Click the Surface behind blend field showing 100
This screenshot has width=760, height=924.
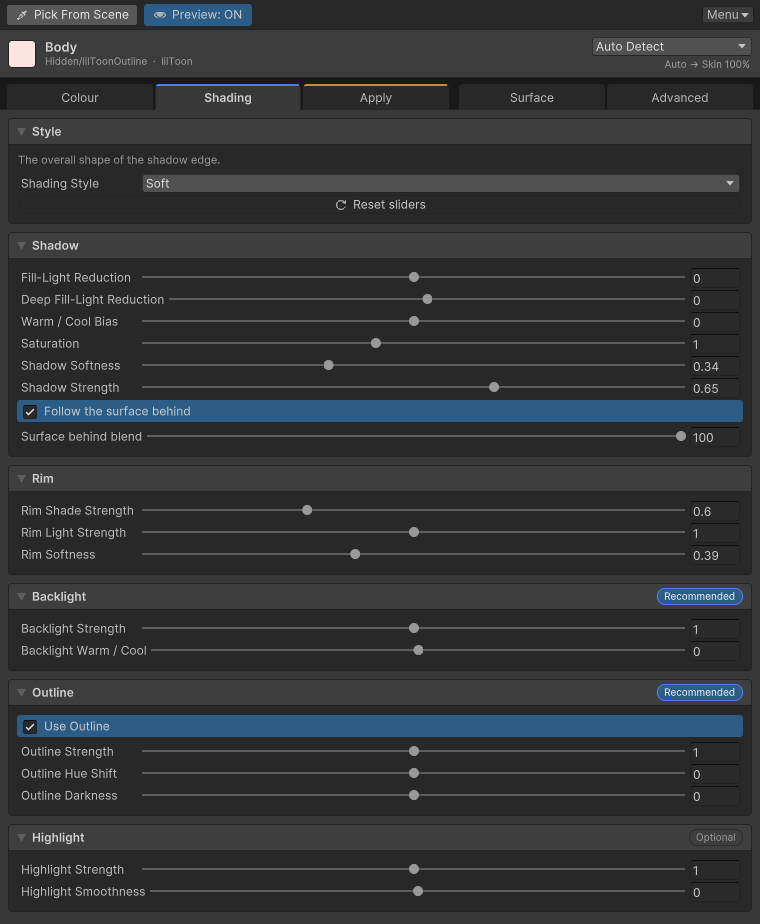(x=715, y=437)
